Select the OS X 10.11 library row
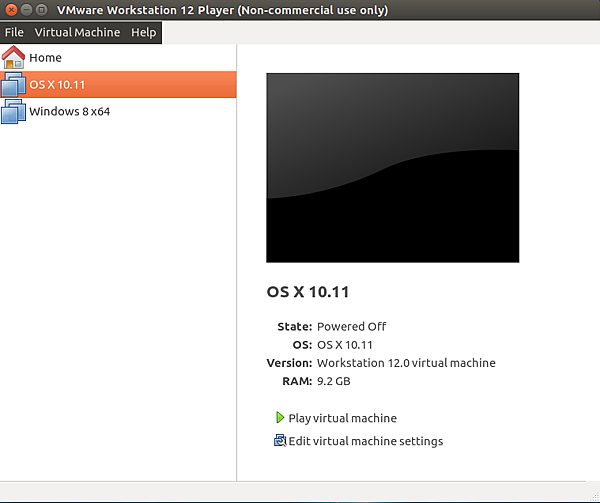 [x=118, y=84]
